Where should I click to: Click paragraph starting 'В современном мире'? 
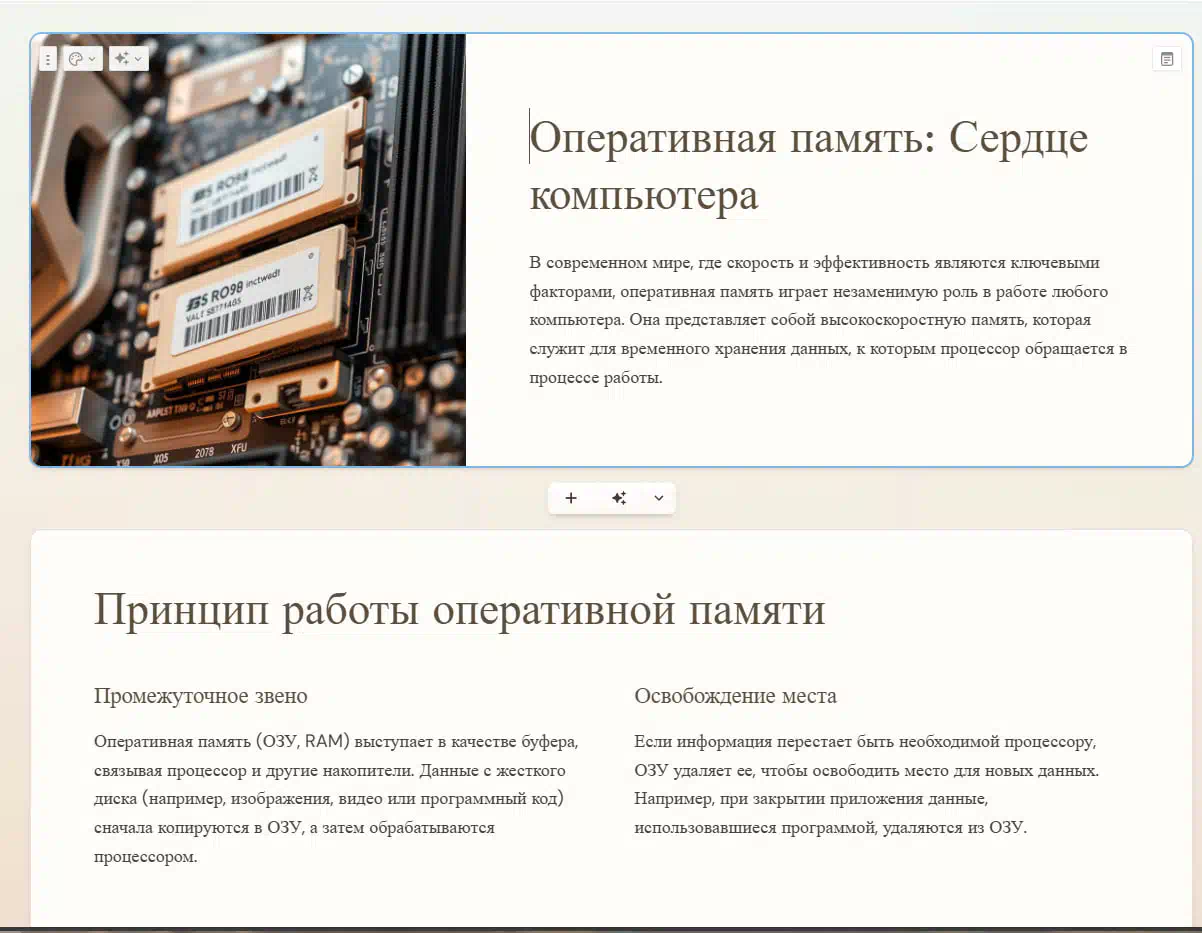(x=829, y=320)
